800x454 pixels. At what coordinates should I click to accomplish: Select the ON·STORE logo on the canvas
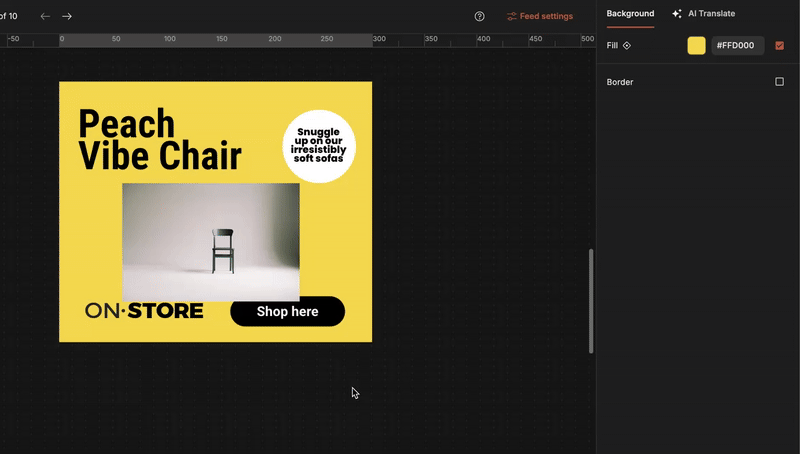tap(144, 311)
